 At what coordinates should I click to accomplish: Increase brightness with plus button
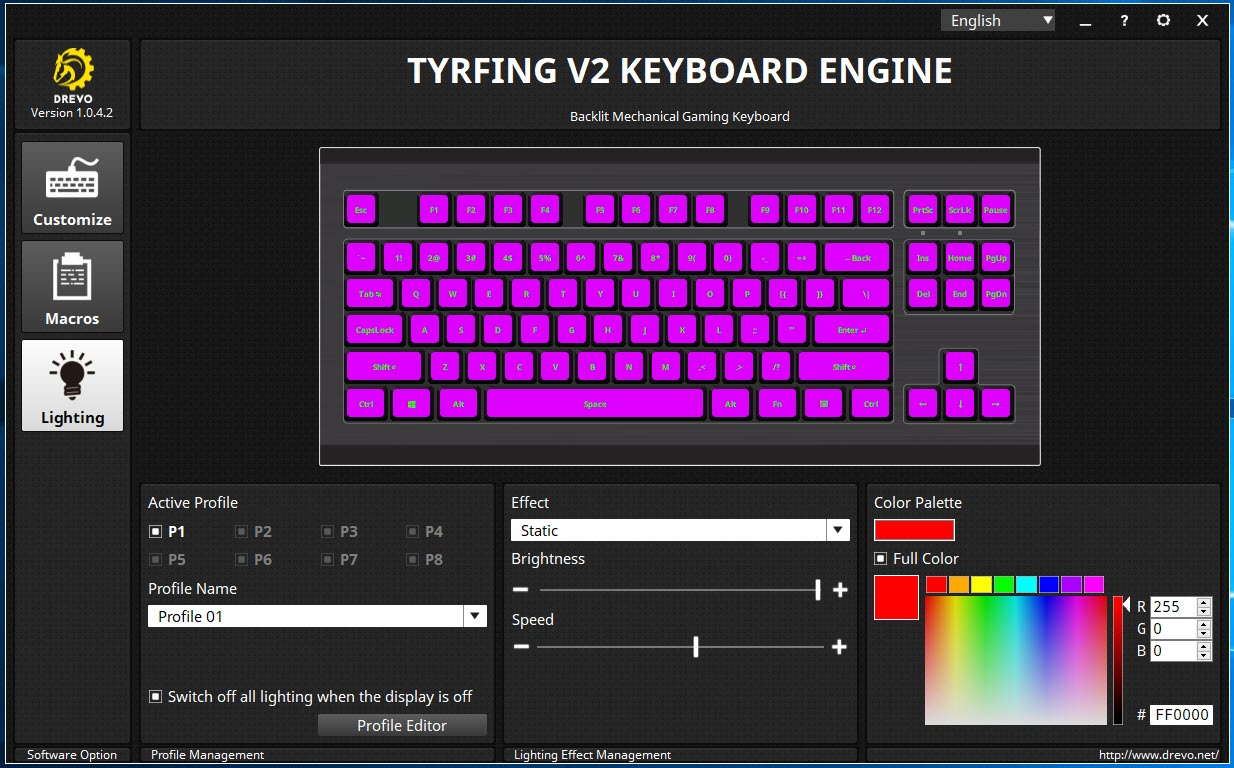[x=840, y=589]
